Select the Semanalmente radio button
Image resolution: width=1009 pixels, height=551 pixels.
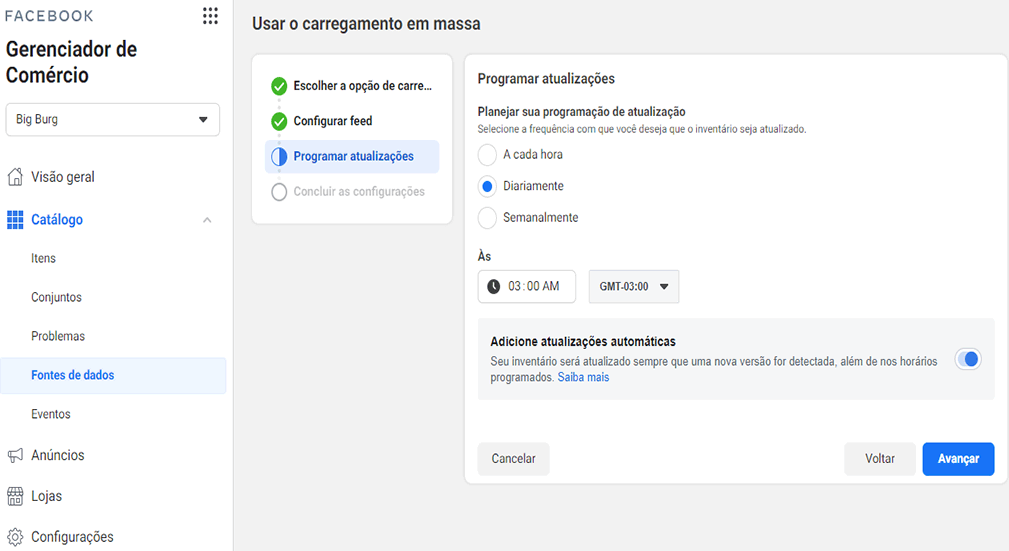coord(487,218)
